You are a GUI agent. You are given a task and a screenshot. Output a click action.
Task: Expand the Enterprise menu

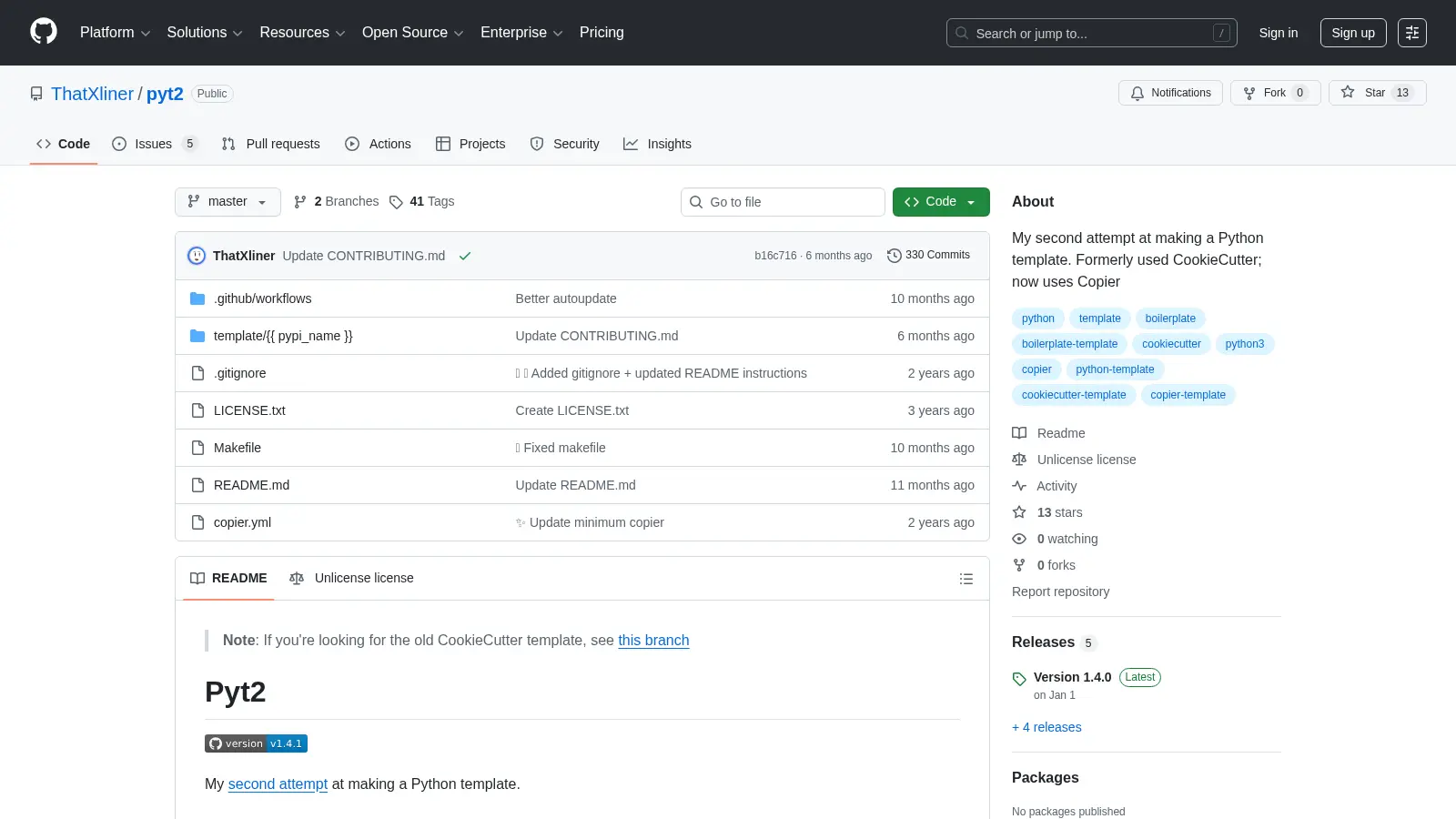point(521,33)
